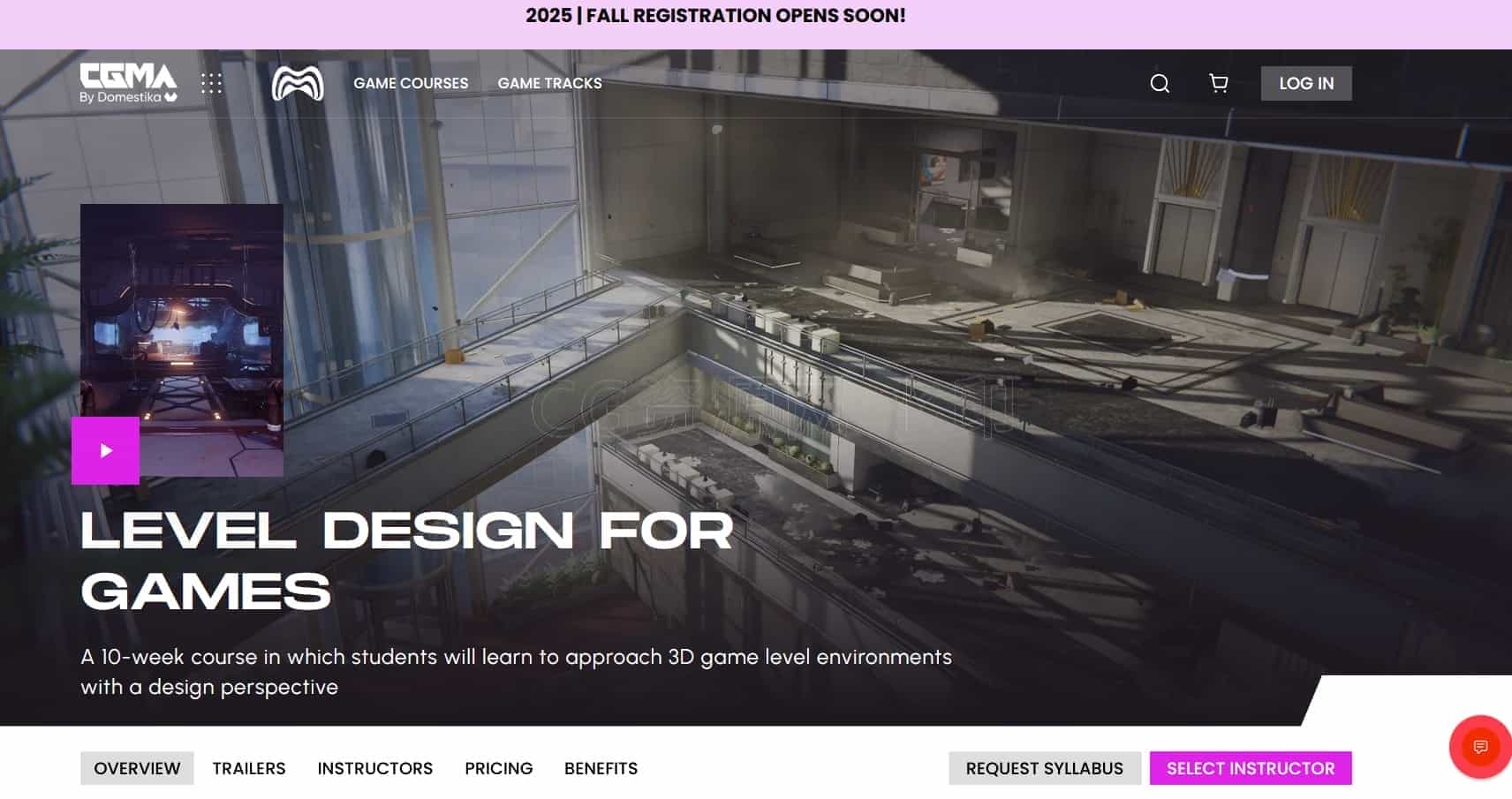Open the BENEFITS tab
The width and height of the screenshot is (1512, 799).
(x=601, y=768)
